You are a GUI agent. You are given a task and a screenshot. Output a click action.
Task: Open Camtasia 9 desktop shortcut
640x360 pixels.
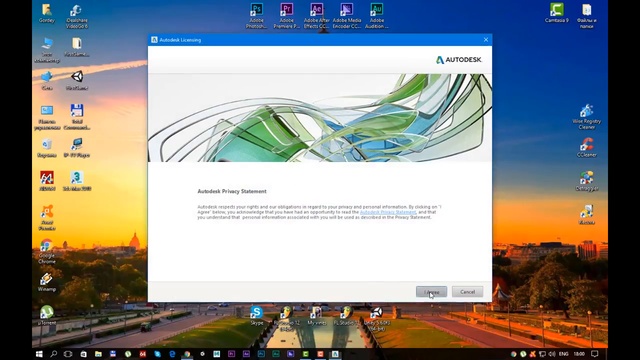pyautogui.click(x=556, y=13)
